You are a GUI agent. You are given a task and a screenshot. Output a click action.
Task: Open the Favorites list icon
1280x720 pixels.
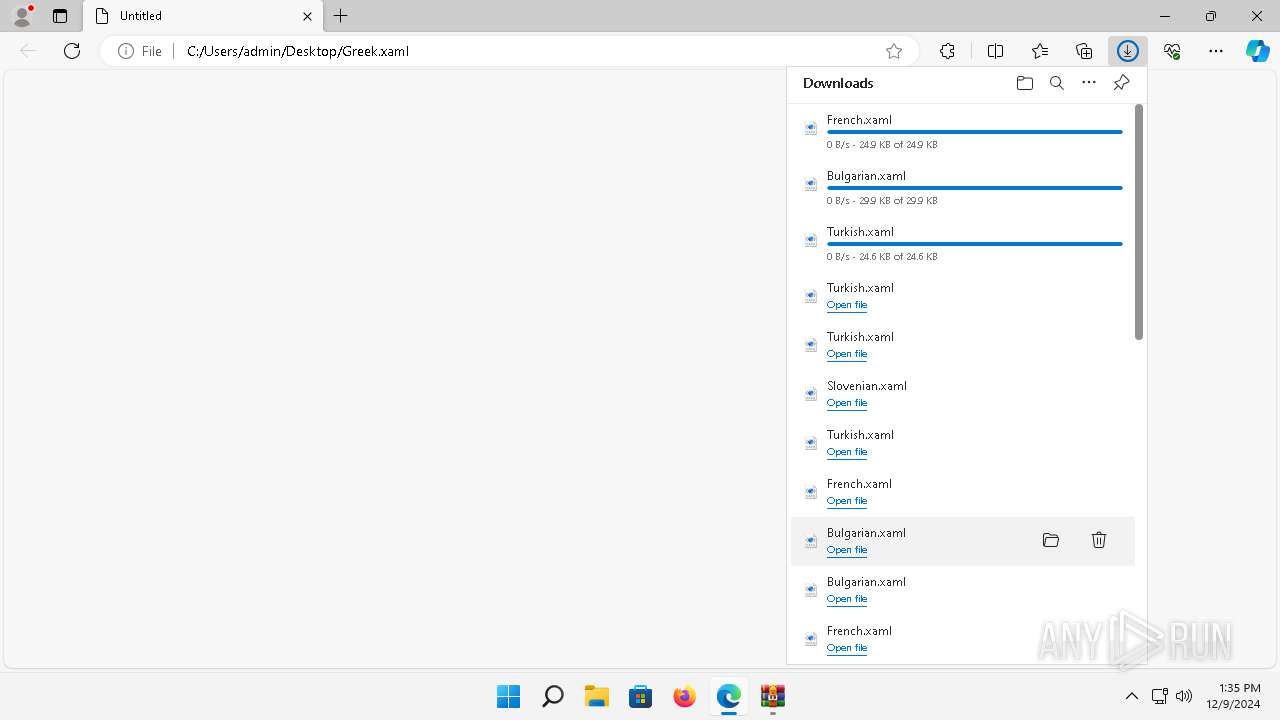pyautogui.click(x=1040, y=51)
